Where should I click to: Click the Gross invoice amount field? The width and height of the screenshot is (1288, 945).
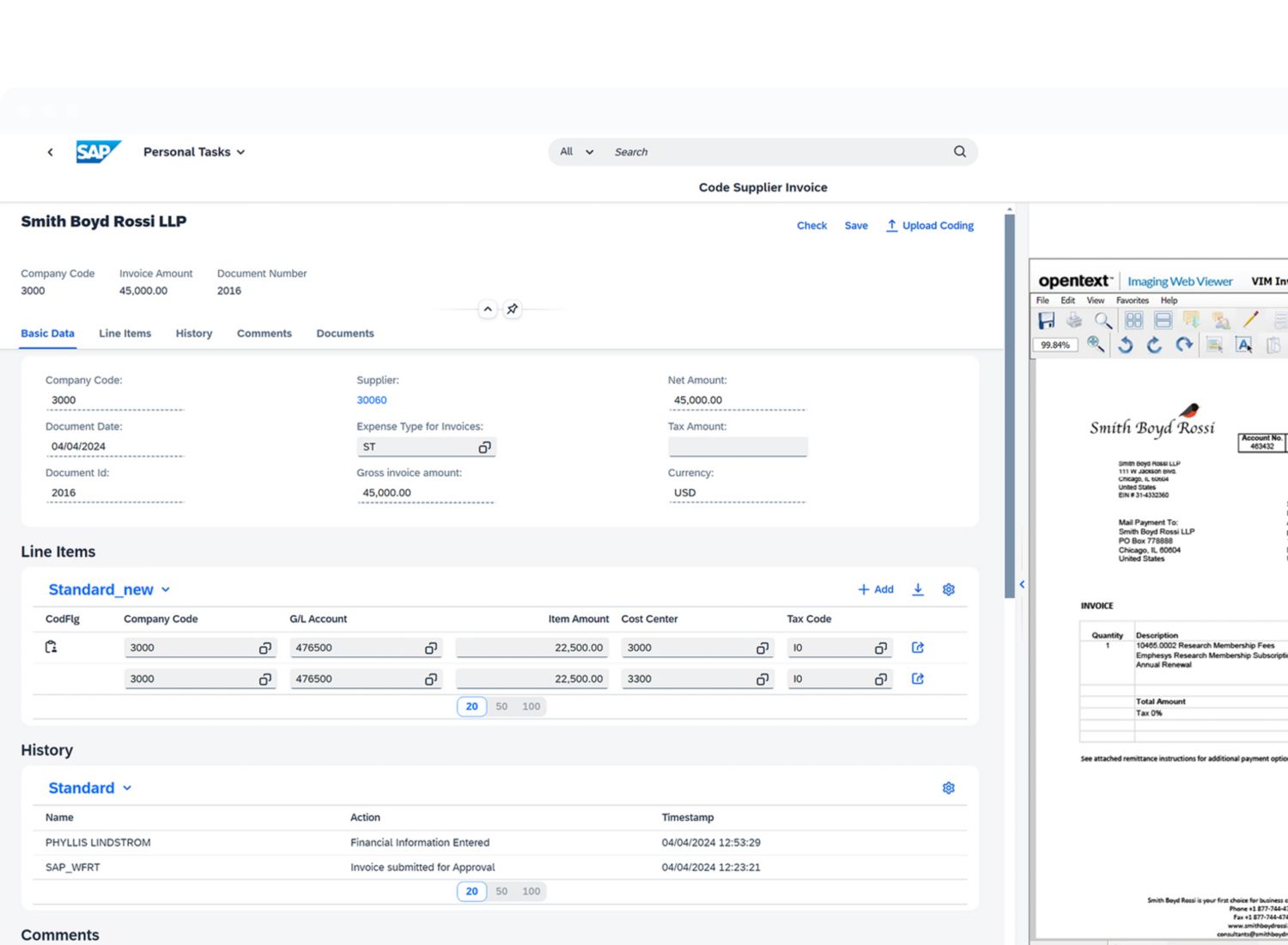[x=425, y=493]
